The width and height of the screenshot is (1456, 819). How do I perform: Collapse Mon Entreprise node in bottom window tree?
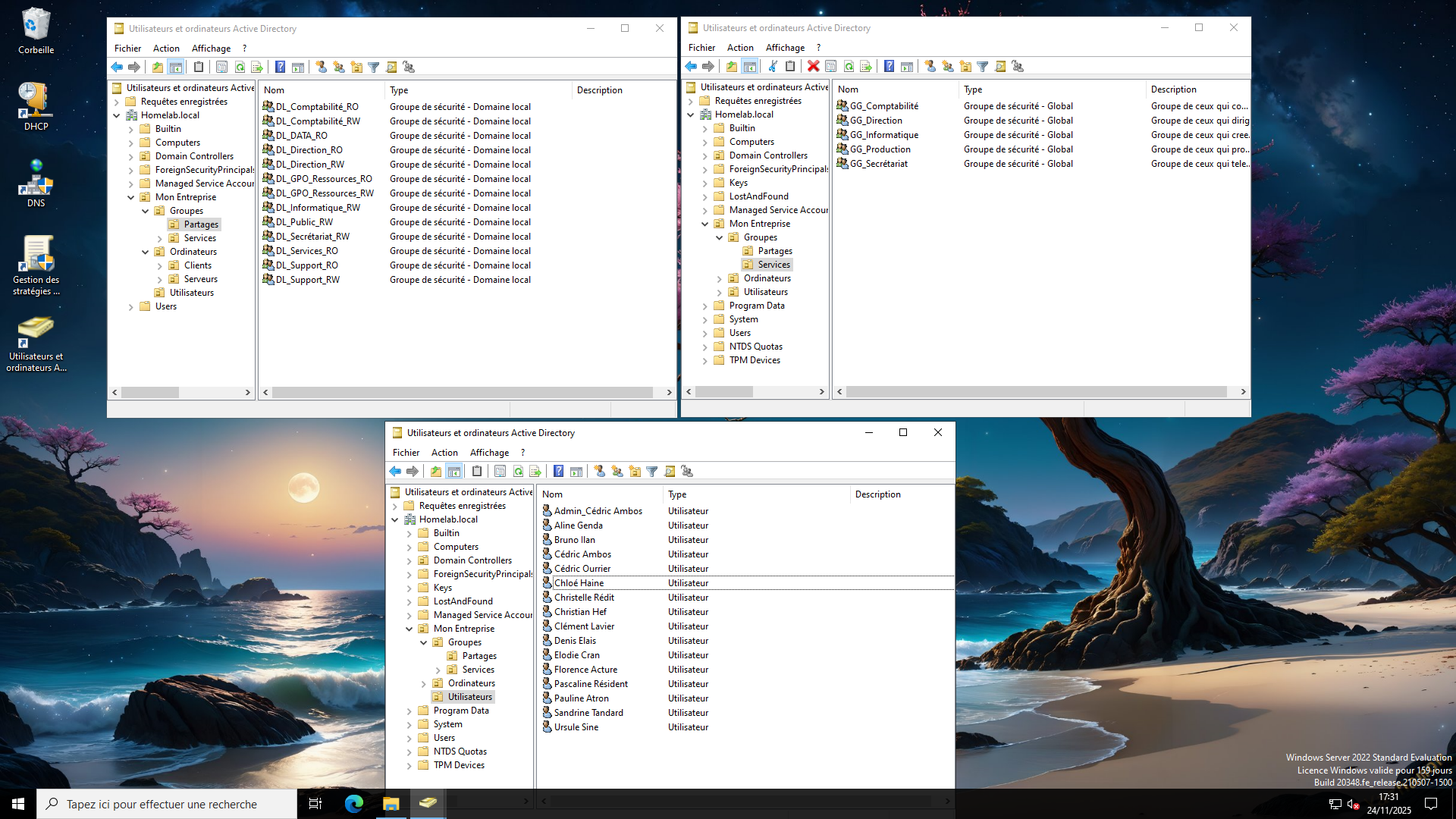(x=409, y=629)
